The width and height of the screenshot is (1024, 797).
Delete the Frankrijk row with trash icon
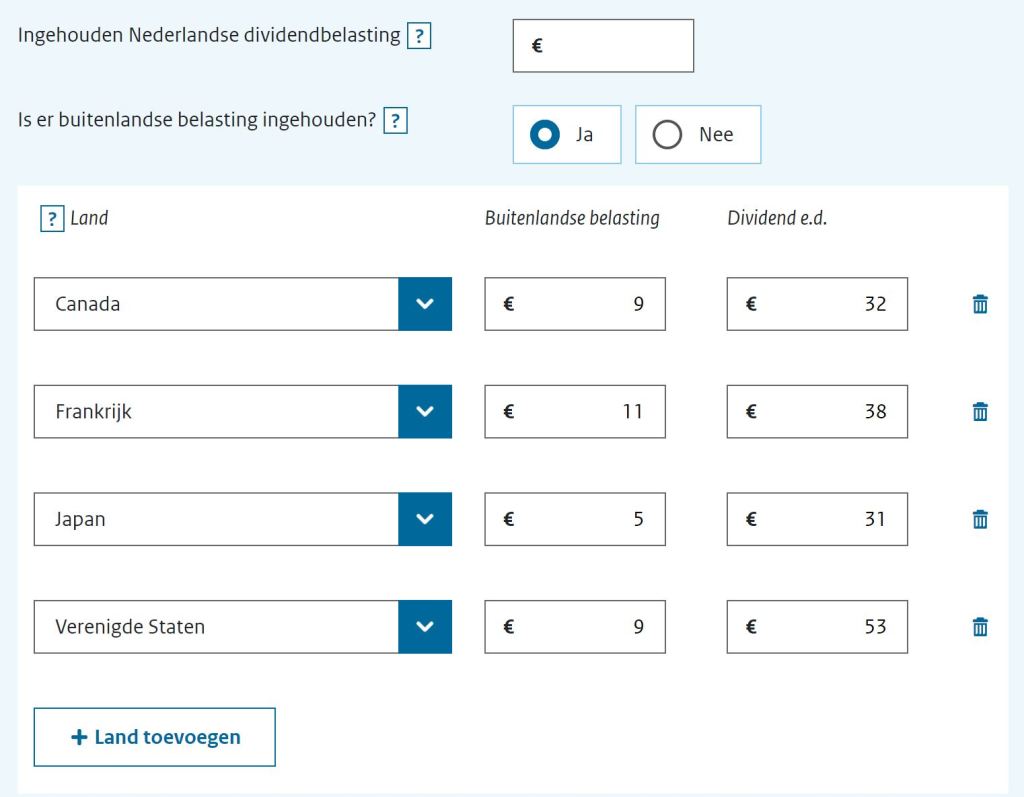click(x=980, y=411)
